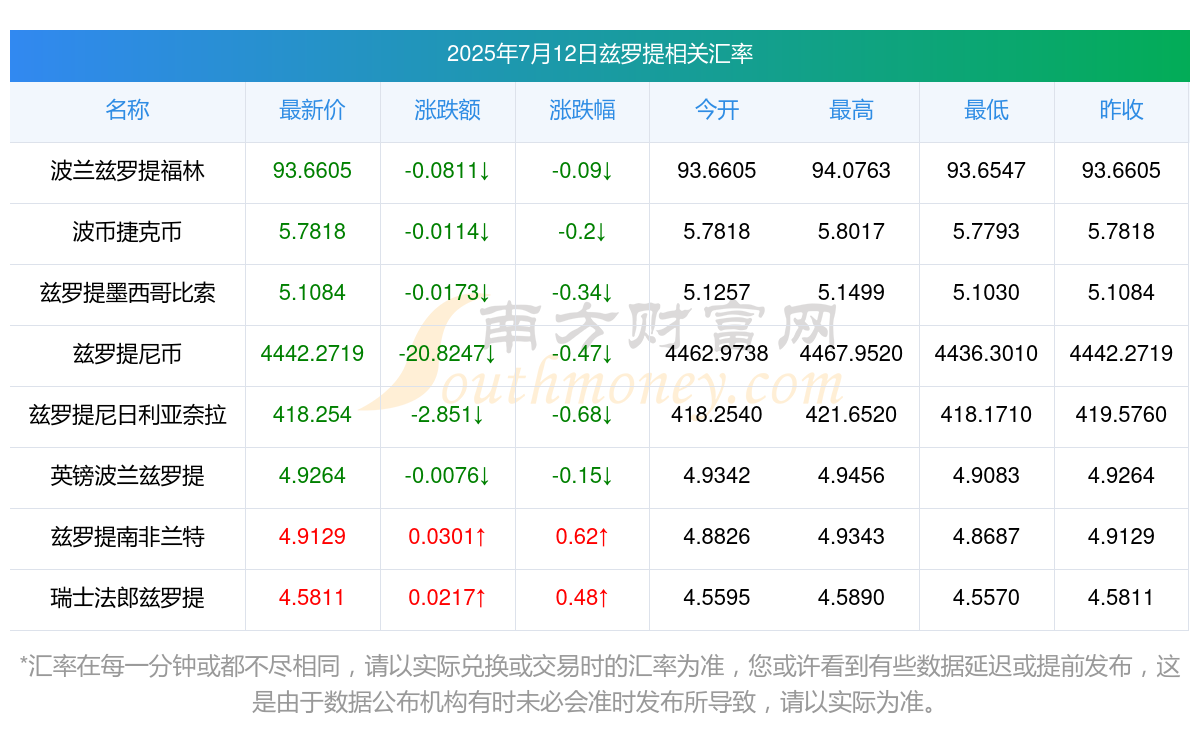This screenshot has width=1200, height=733.
Task: Click the 最高 value 5.8017
Action: click(851, 232)
